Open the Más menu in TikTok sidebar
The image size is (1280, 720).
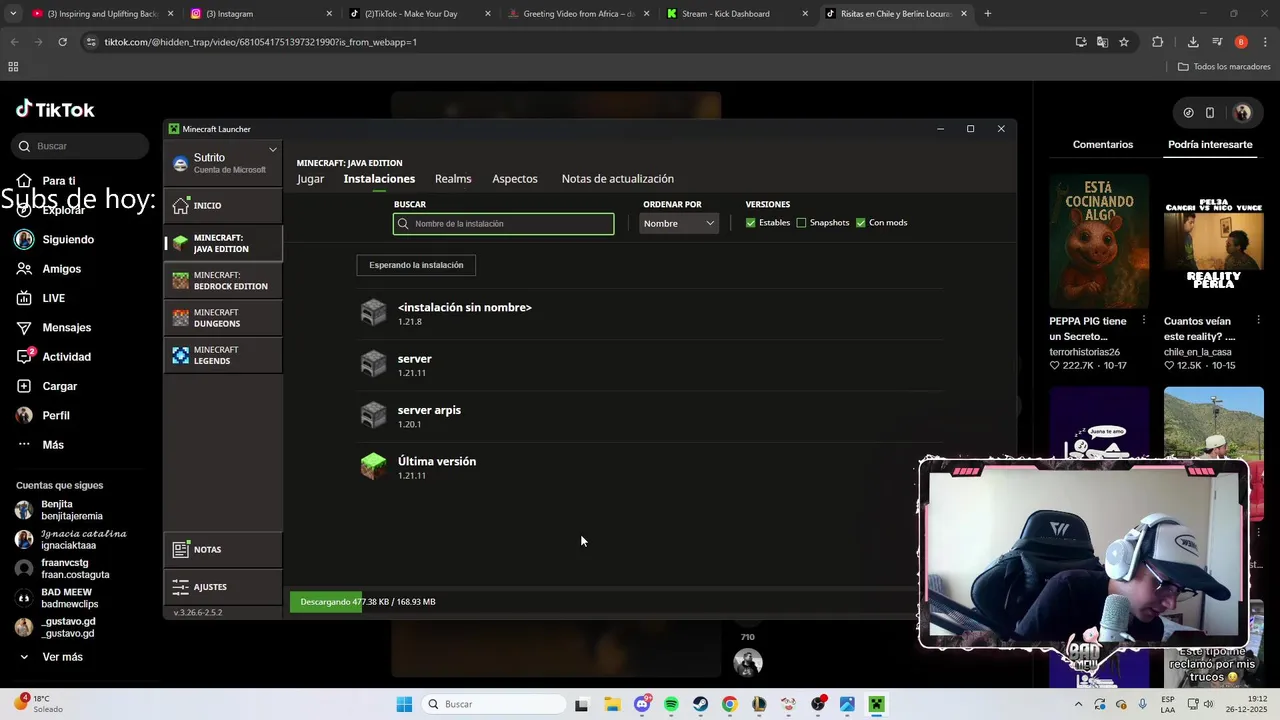point(40,445)
